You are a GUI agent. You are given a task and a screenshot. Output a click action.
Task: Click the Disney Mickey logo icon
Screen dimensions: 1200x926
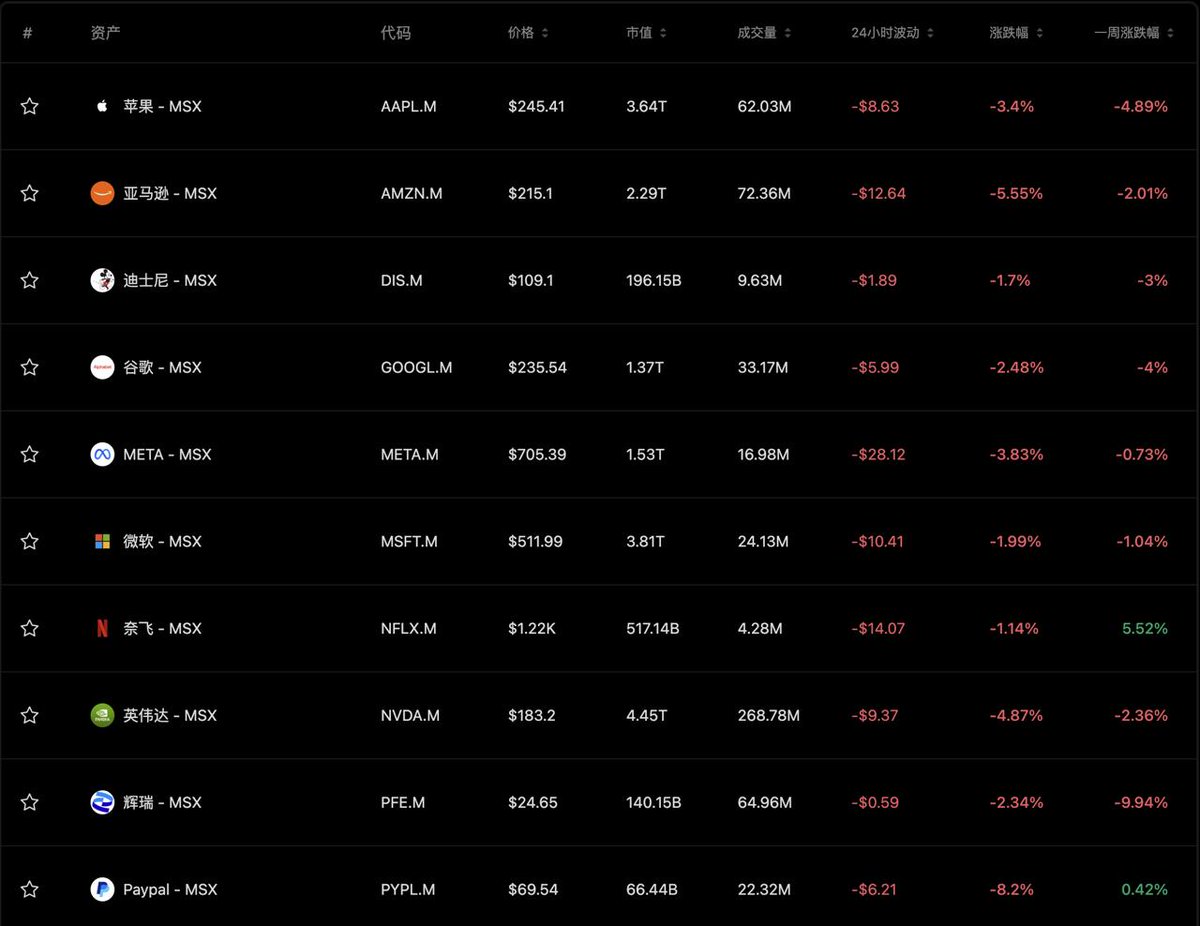tap(102, 280)
